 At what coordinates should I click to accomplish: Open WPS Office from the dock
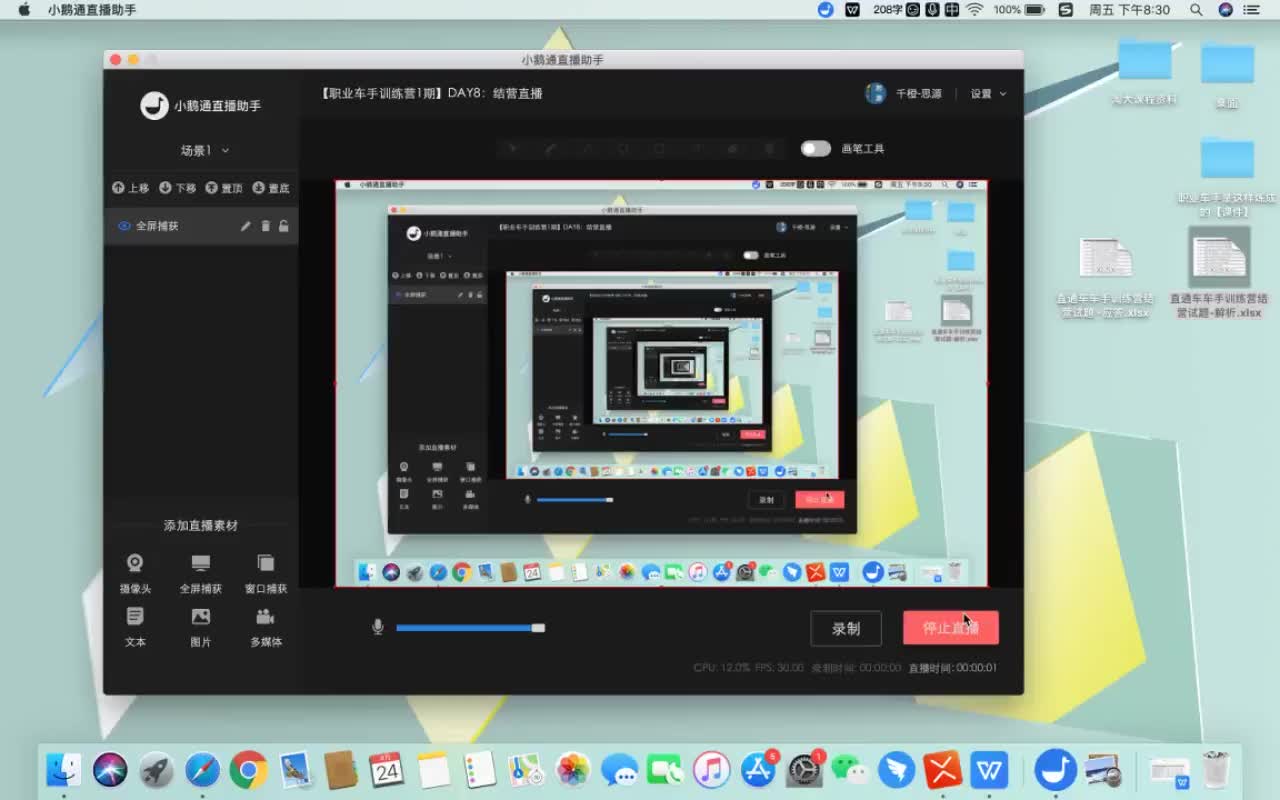pos(989,770)
